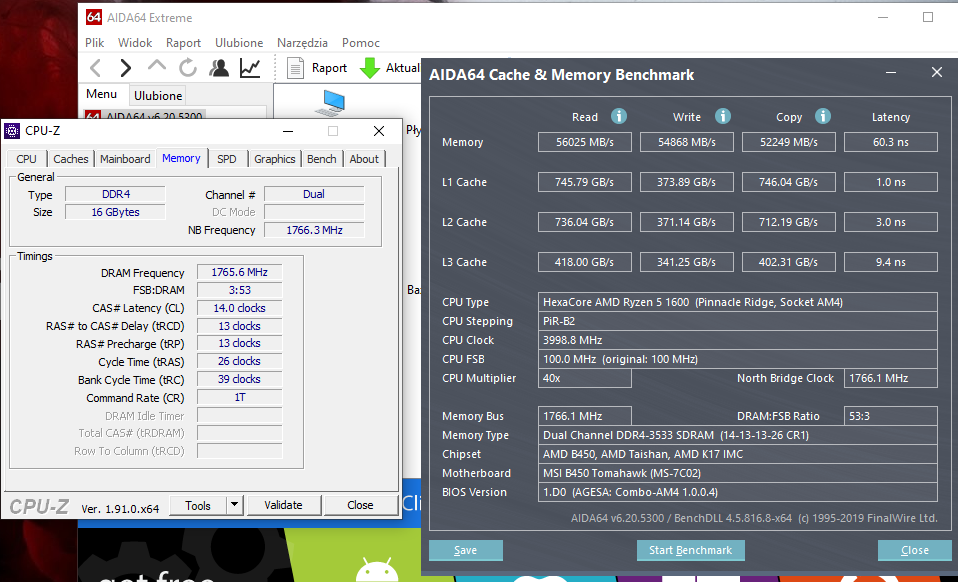Click the Copy column info icon
The height and width of the screenshot is (582, 958).
pyautogui.click(x=823, y=116)
